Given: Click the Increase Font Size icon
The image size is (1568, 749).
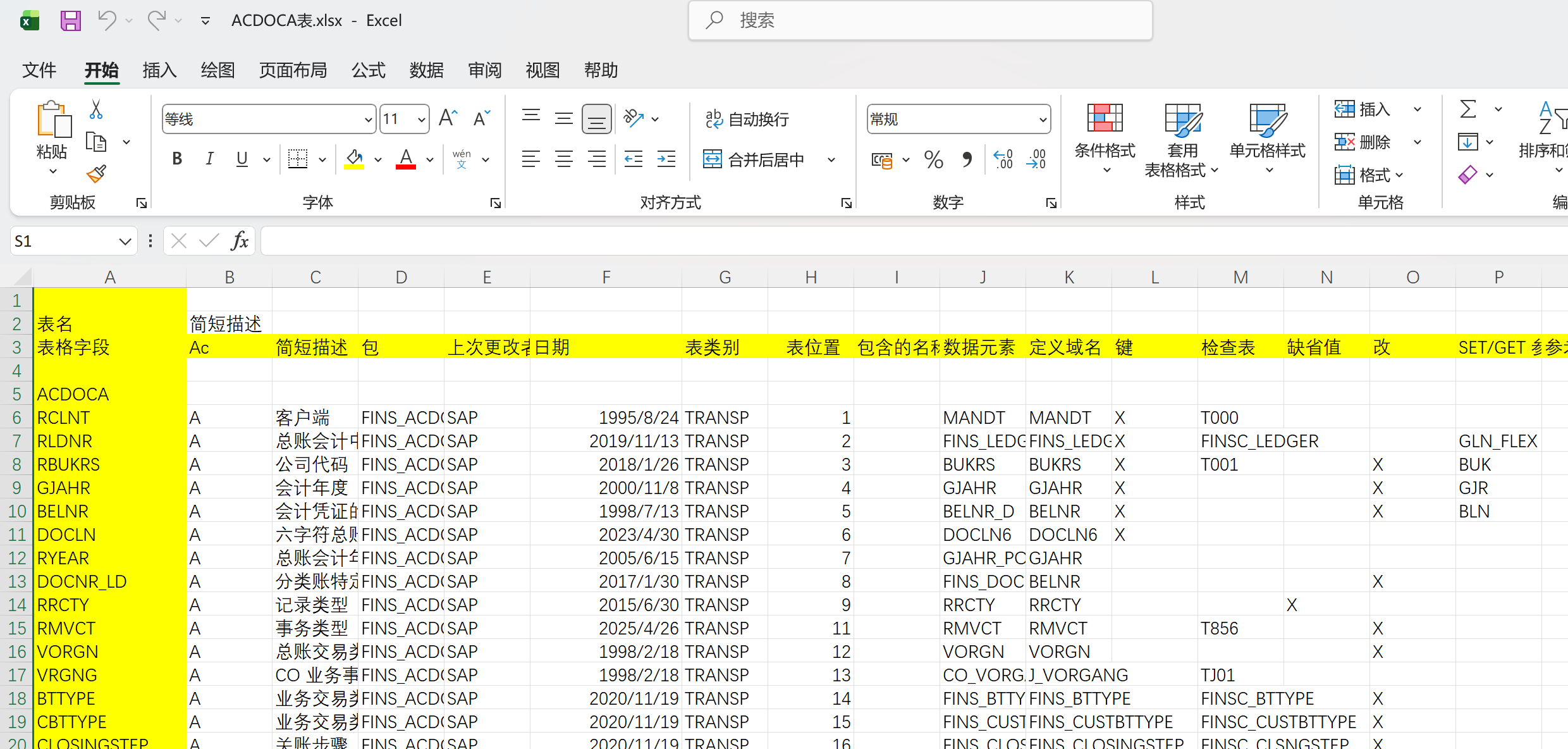Looking at the screenshot, I should tap(448, 118).
